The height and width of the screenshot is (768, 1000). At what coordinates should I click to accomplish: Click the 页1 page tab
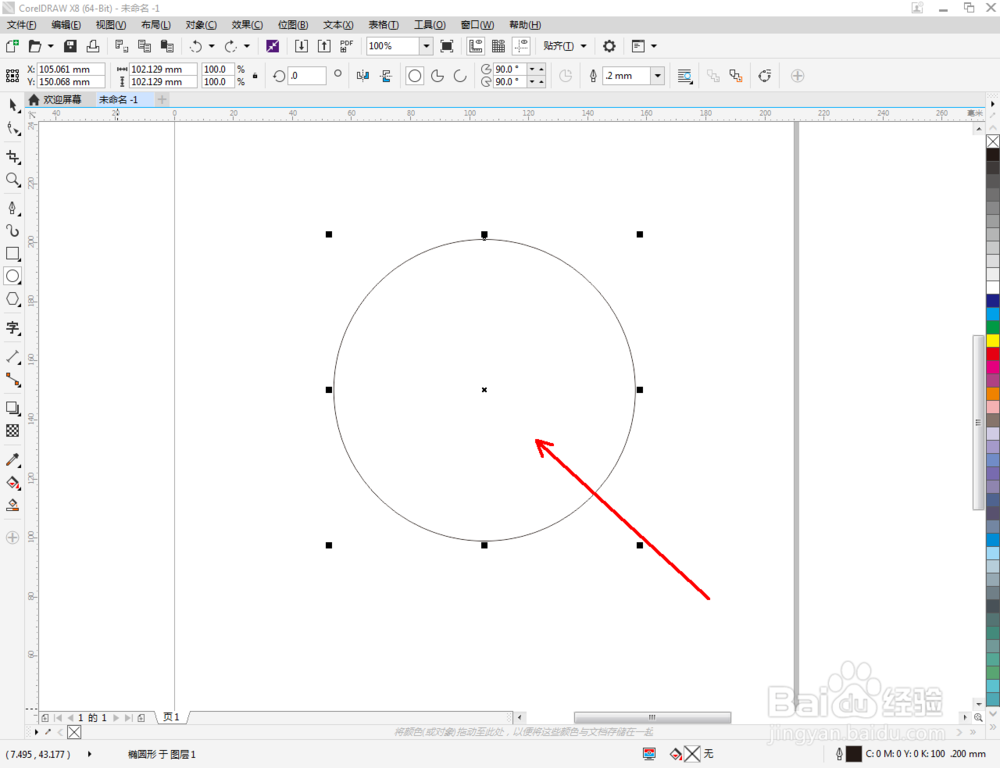pos(171,717)
